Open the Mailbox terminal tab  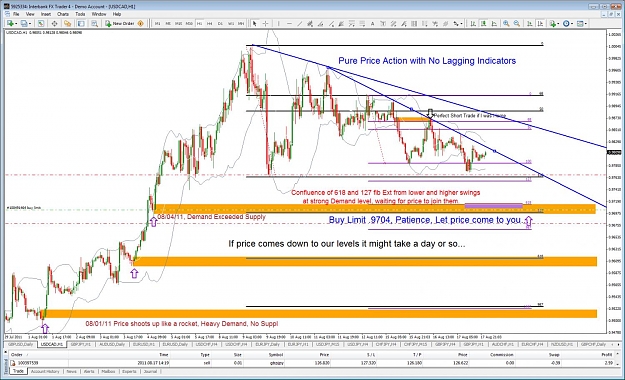[108, 371]
